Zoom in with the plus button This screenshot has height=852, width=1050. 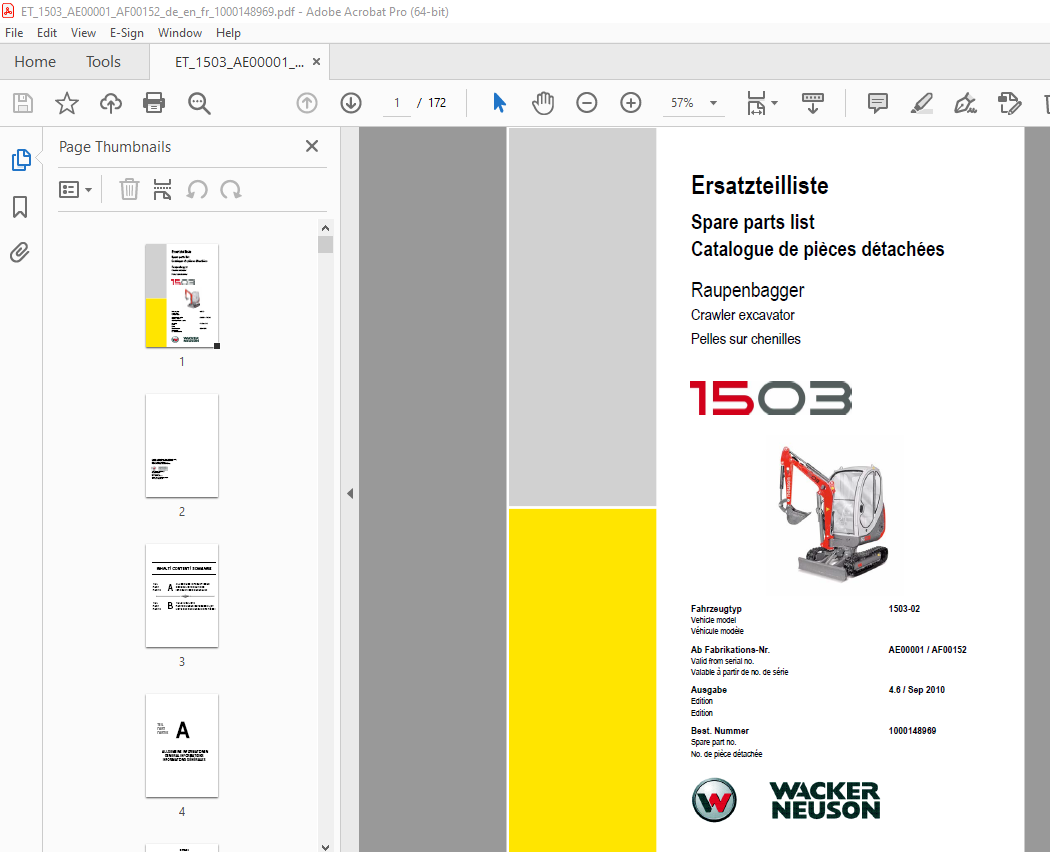click(x=631, y=103)
